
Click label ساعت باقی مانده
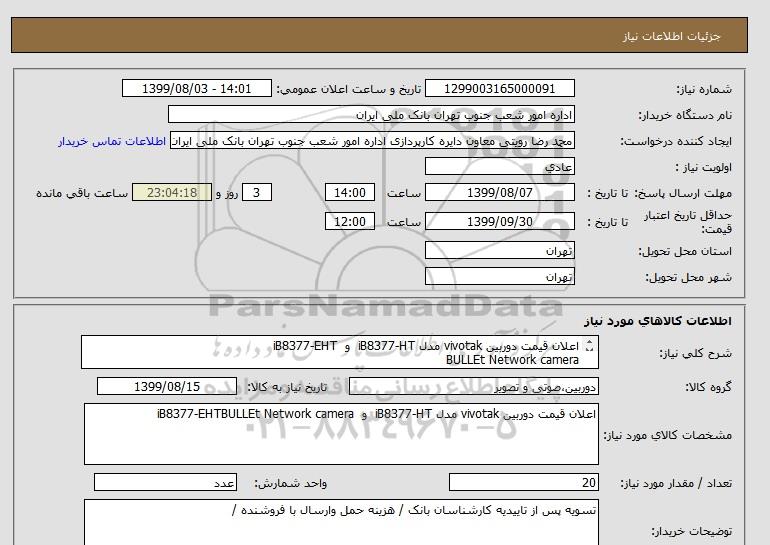point(82,193)
